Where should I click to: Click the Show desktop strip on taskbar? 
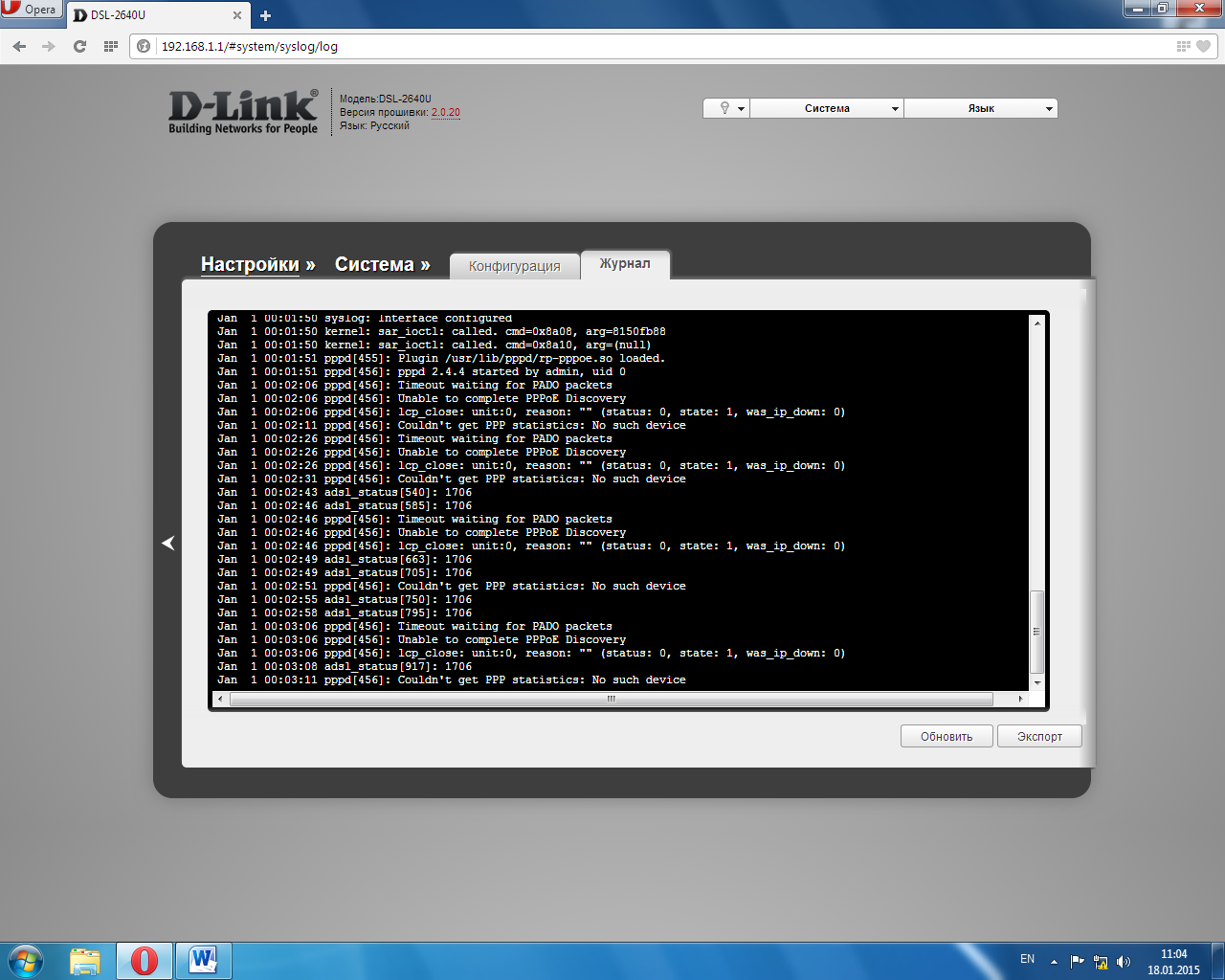[x=1218, y=961]
